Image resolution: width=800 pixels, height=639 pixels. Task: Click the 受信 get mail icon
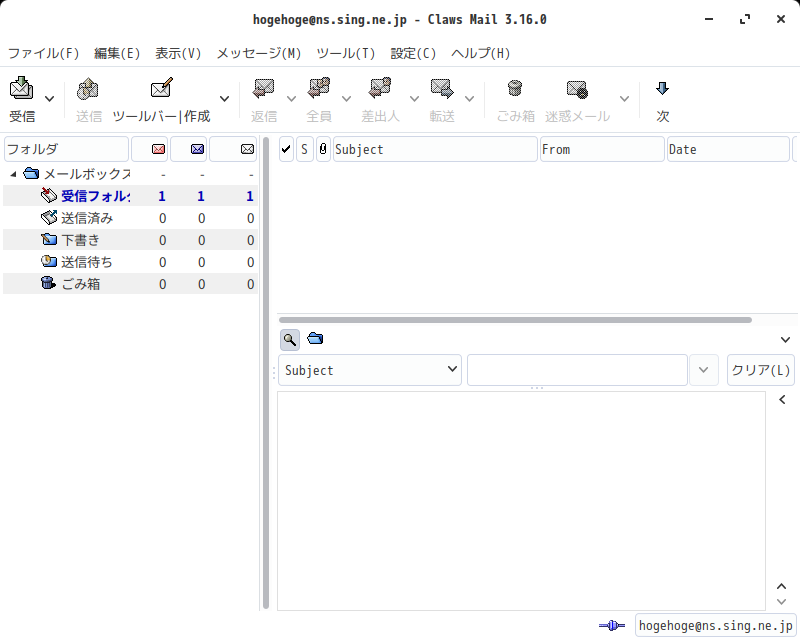click(21, 88)
